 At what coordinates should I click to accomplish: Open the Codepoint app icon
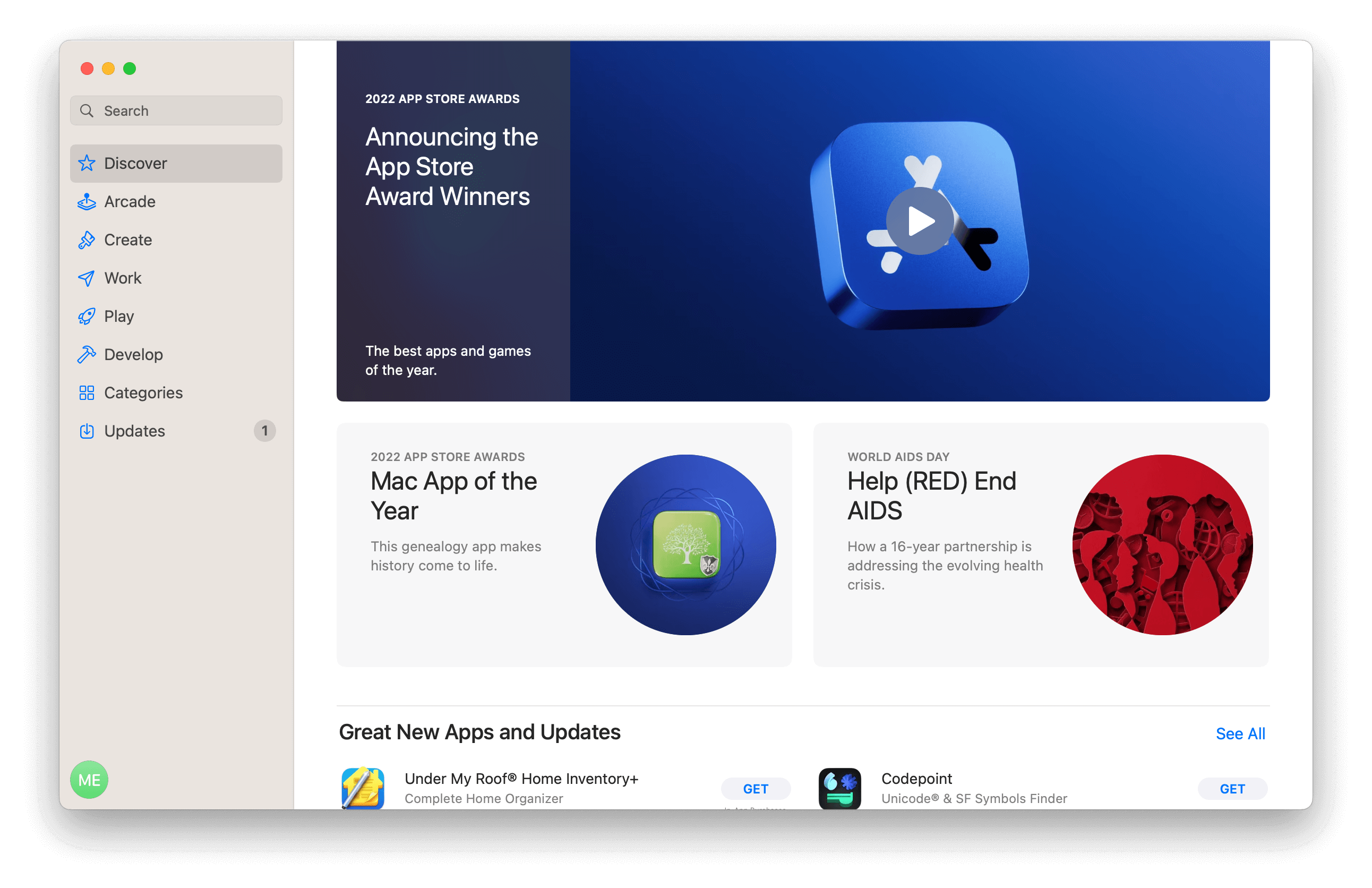coord(839,788)
